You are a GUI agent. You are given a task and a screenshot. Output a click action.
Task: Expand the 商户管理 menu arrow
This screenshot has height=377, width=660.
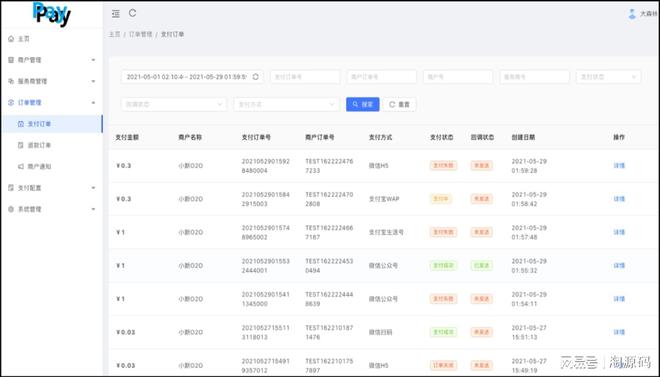point(93,60)
